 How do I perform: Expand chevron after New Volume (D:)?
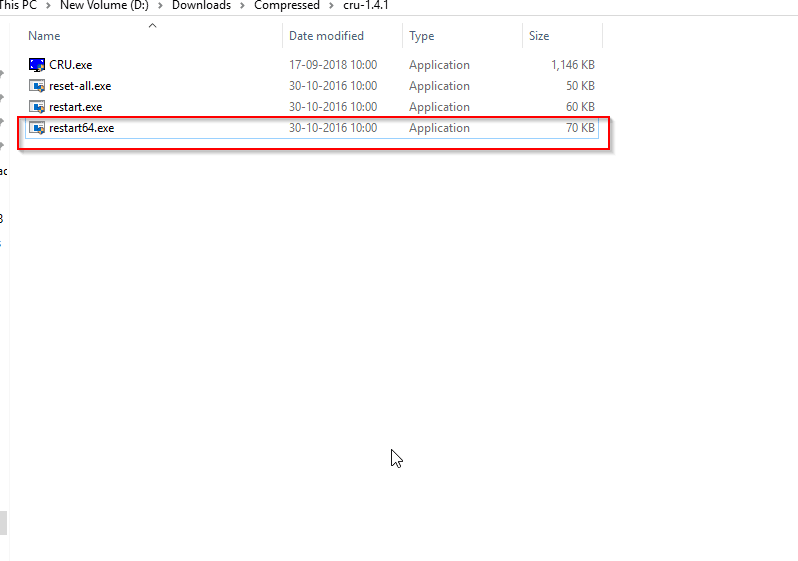click(160, 6)
